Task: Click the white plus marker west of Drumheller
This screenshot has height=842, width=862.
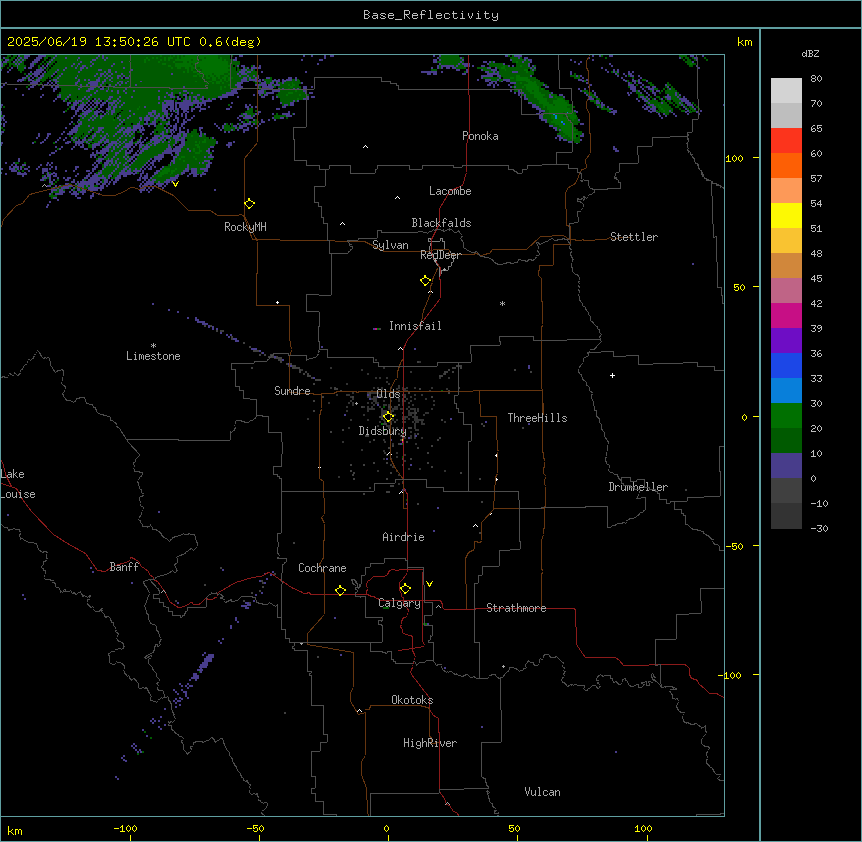Action: click(x=612, y=375)
